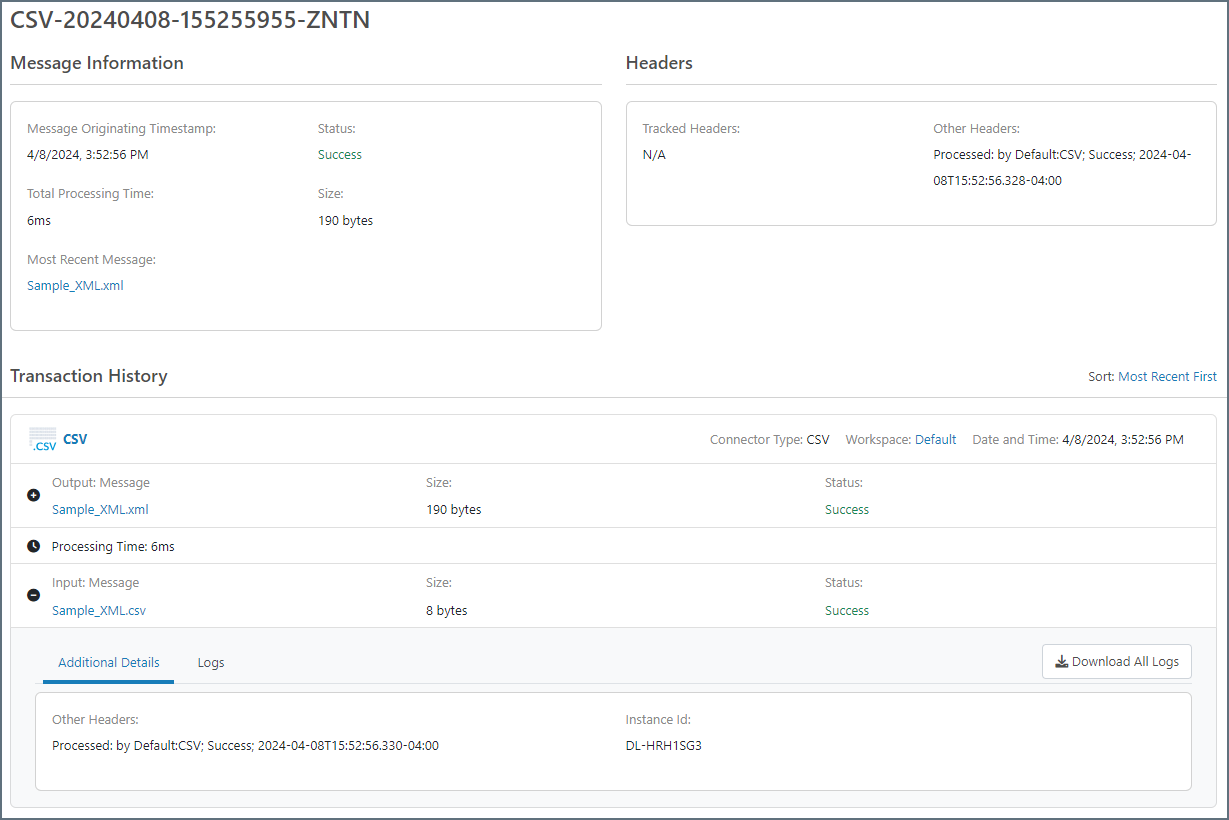Click the Instance Id DL-HRH1SG3 value
Image resolution: width=1229 pixels, height=820 pixels.
point(663,745)
